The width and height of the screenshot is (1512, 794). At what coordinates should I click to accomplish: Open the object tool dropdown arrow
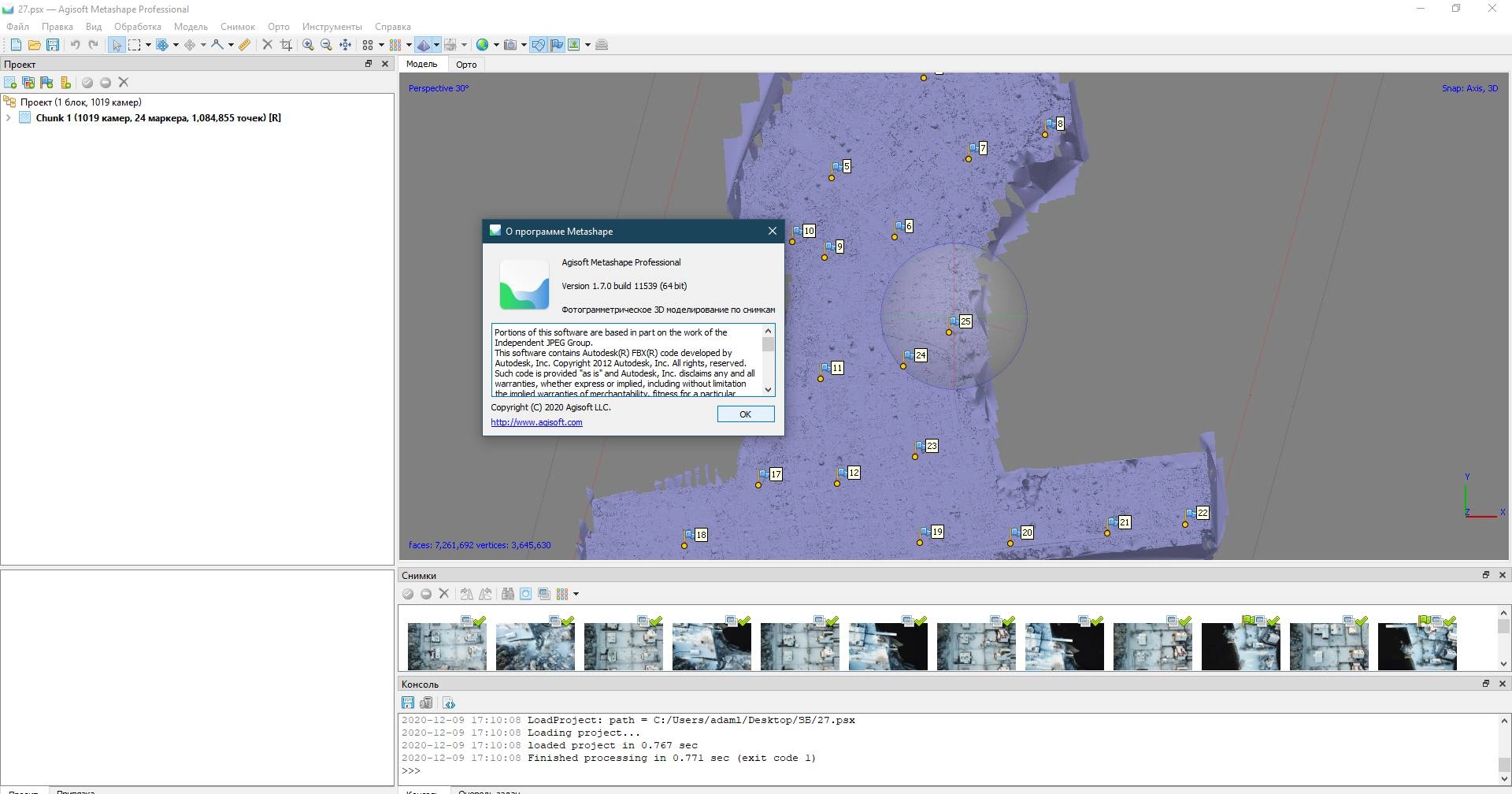(203, 45)
